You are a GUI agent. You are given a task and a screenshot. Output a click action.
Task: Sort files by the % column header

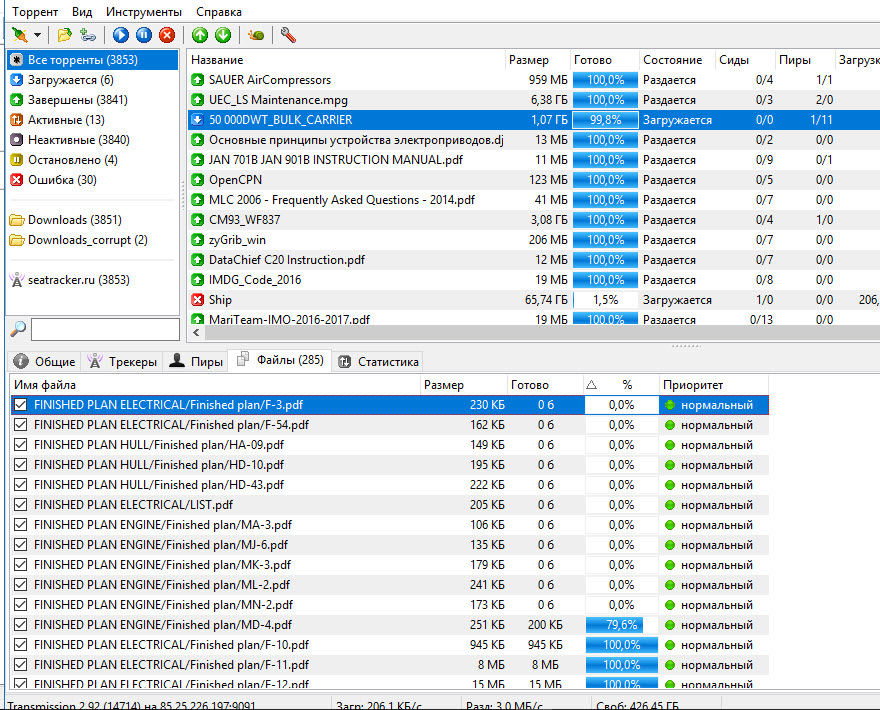[627, 384]
